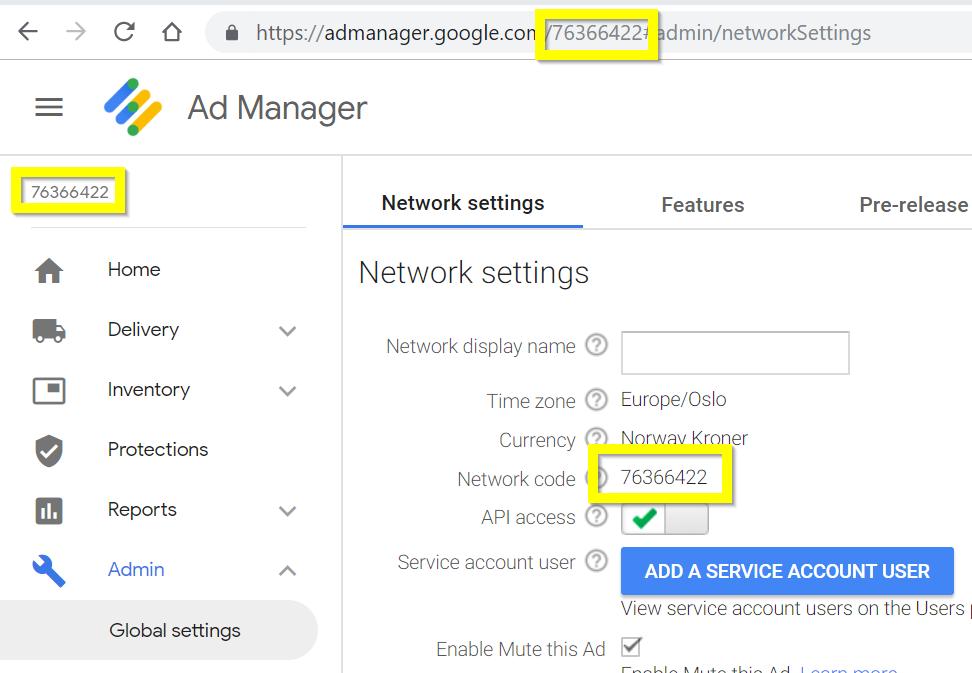
Task: Reload the page with browser refresh icon
Action: 125,32
